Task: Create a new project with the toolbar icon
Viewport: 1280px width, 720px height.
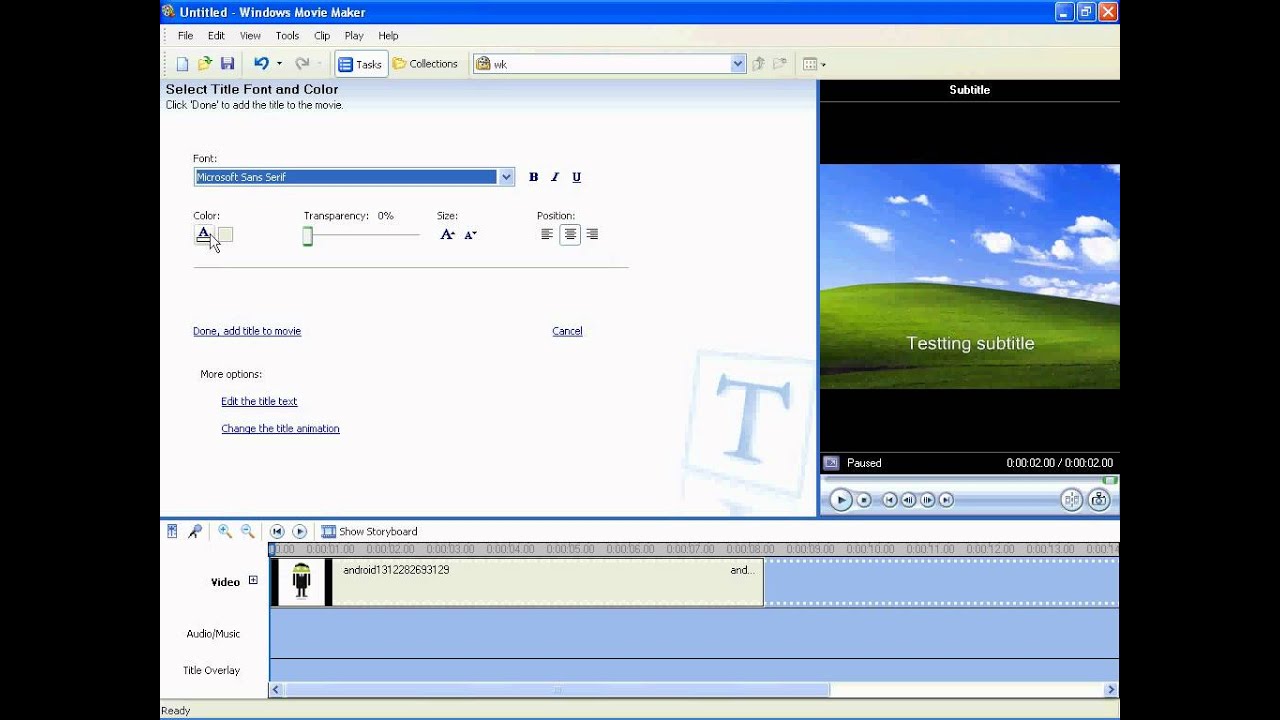Action: click(x=182, y=64)
